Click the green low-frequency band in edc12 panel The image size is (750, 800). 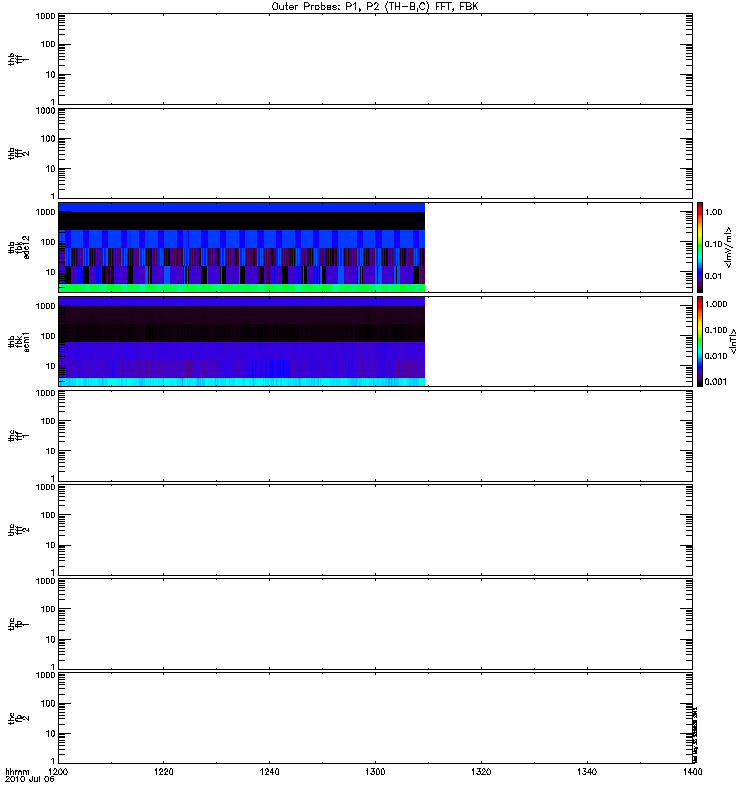[242, 288]
